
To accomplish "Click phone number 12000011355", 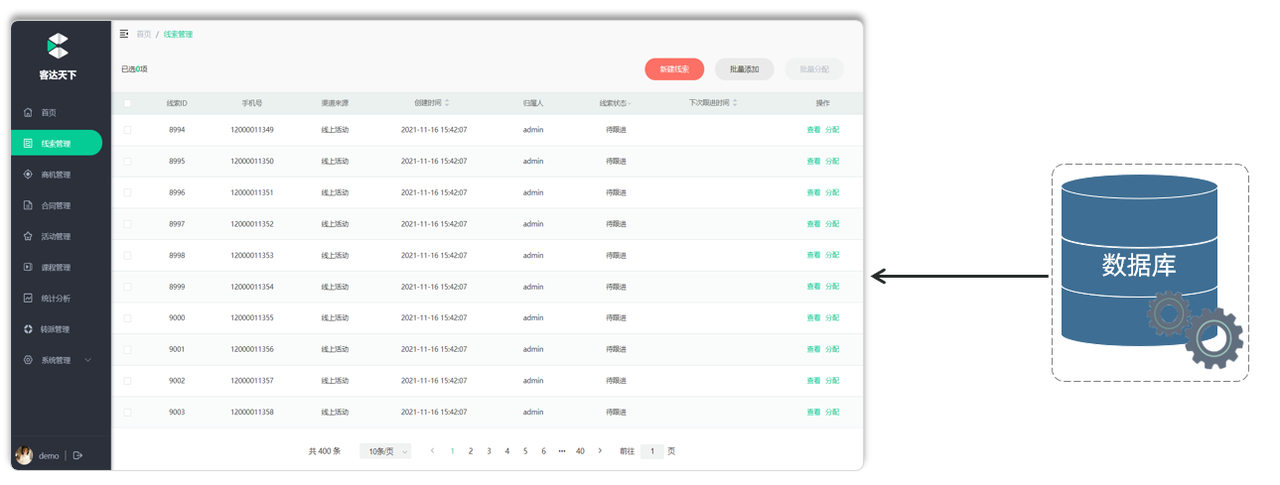I will pos(252,318).
